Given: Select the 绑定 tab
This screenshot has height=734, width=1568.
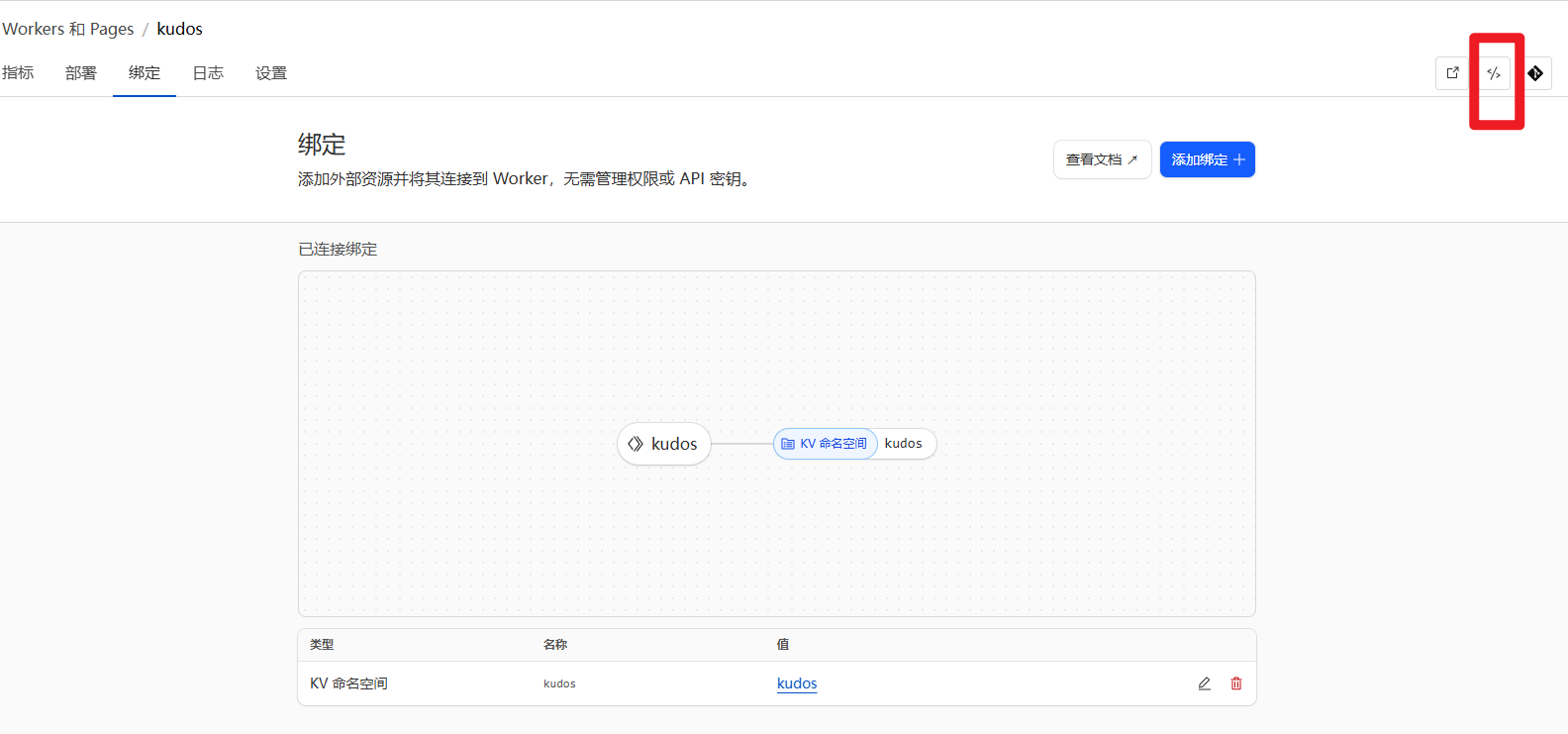Looking at the screenshot, I should [145, 73].
